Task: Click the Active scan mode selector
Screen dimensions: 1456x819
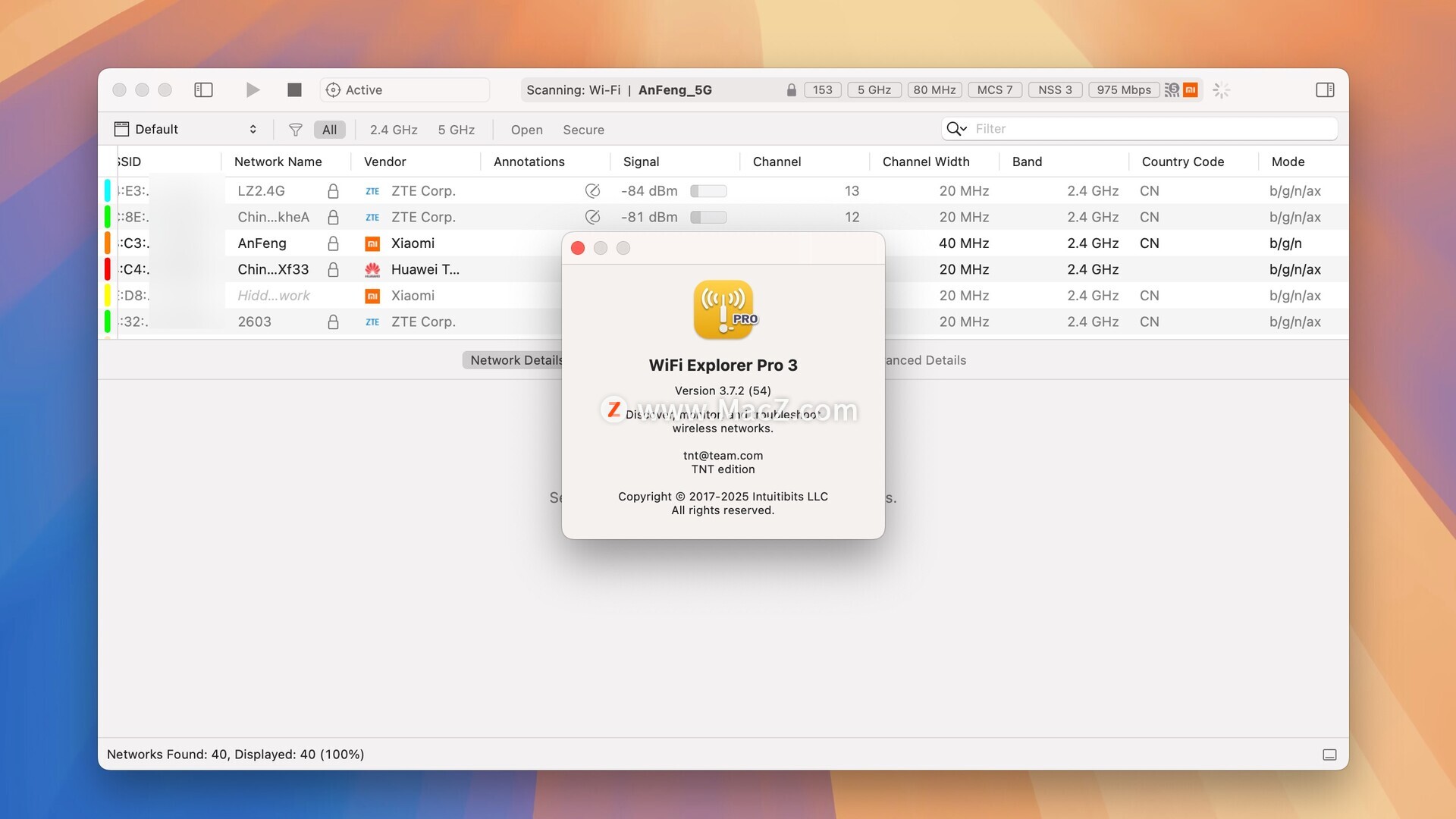Action: (405, 89)
